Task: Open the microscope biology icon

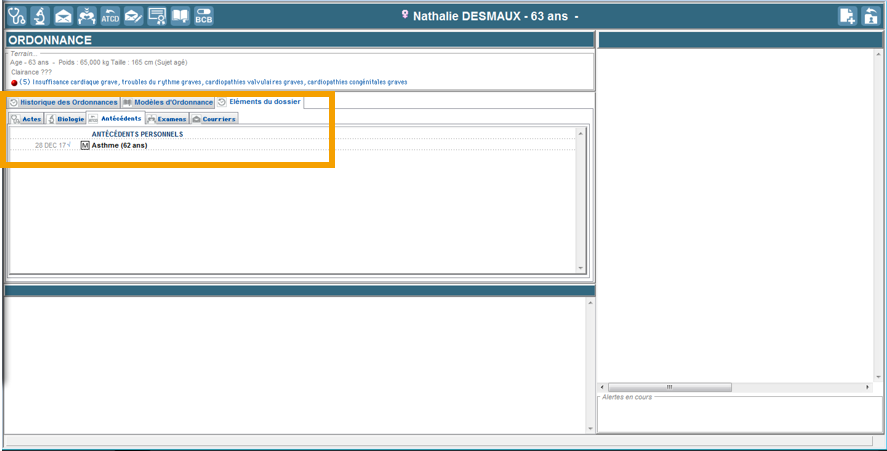Action: [x=40, y=15]
